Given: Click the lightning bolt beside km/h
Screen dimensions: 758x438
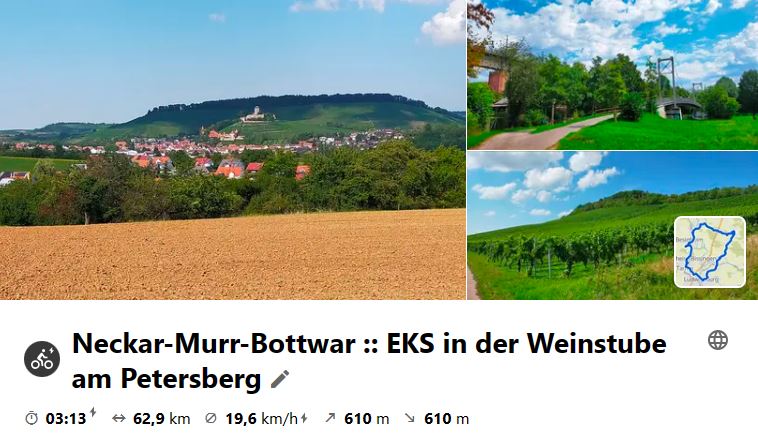Looking at the screenshot, I should [x=304, y=418].
